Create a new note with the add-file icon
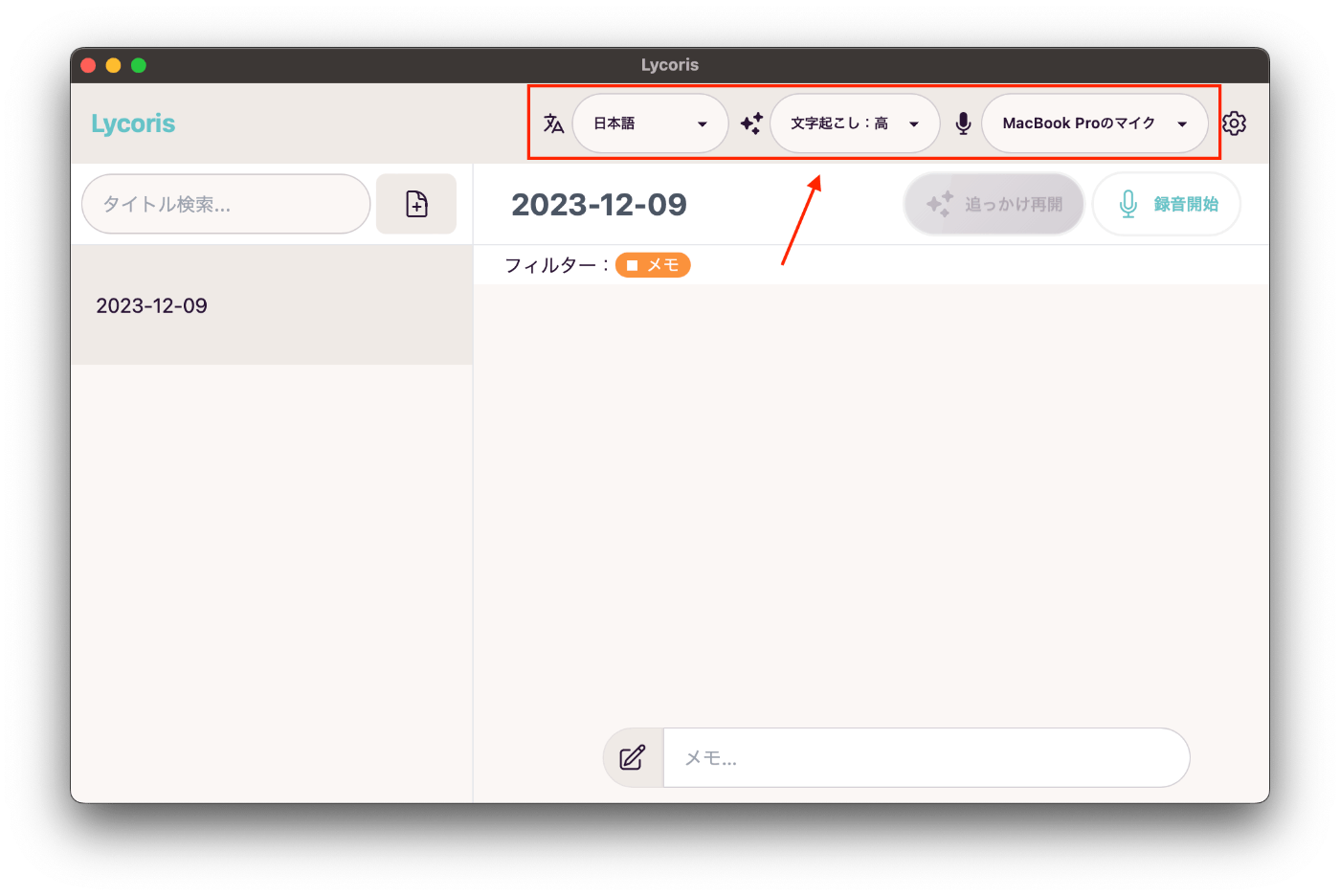This screenshot has width=1340, height=896. [x=416, y=204]
